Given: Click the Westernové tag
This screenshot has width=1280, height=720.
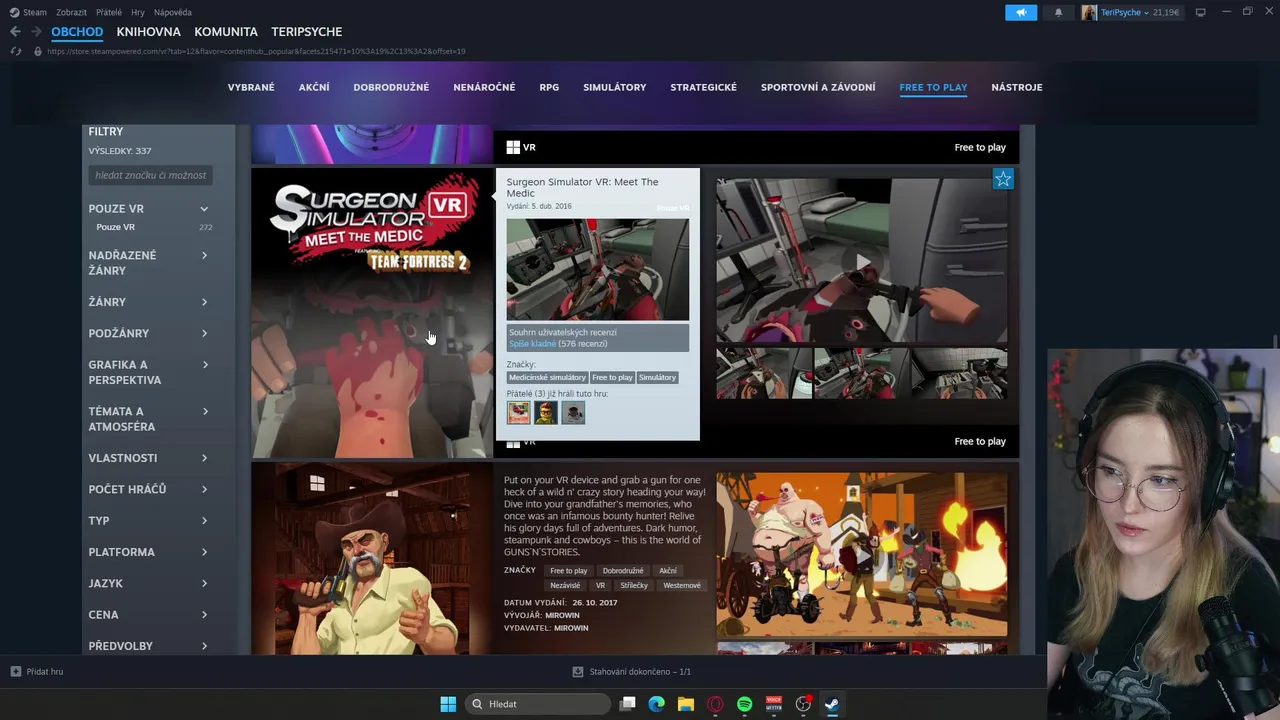Looking at the screenshot, I should (682, 585).
